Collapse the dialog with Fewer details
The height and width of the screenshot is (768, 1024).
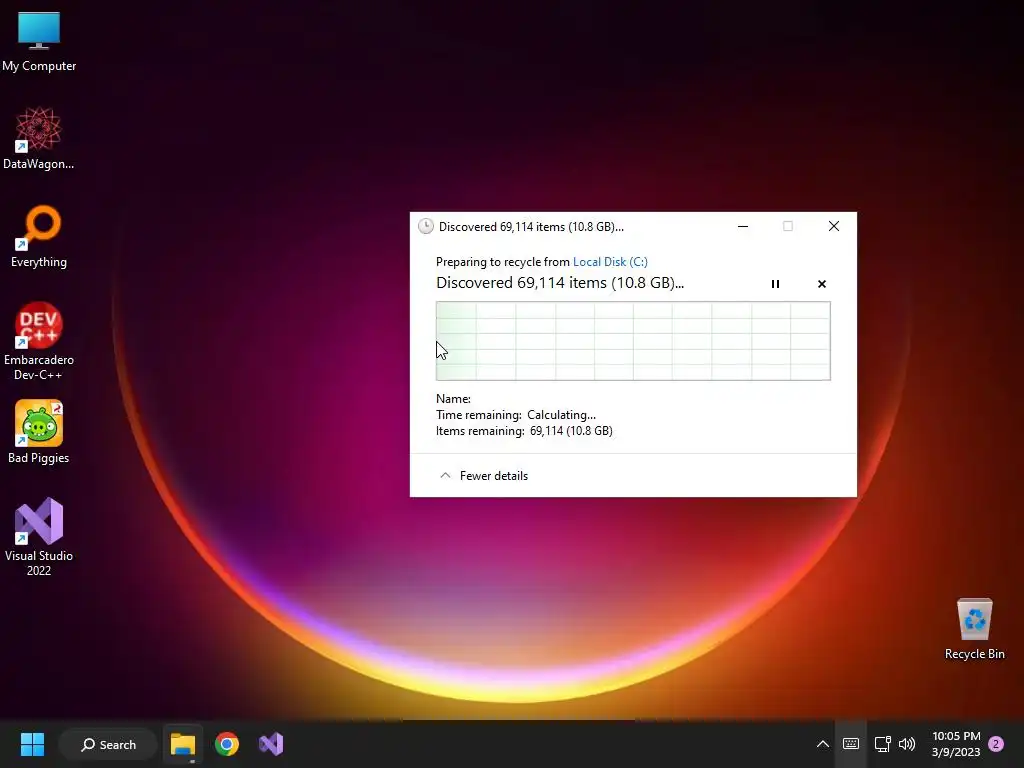tap(484, 476)
